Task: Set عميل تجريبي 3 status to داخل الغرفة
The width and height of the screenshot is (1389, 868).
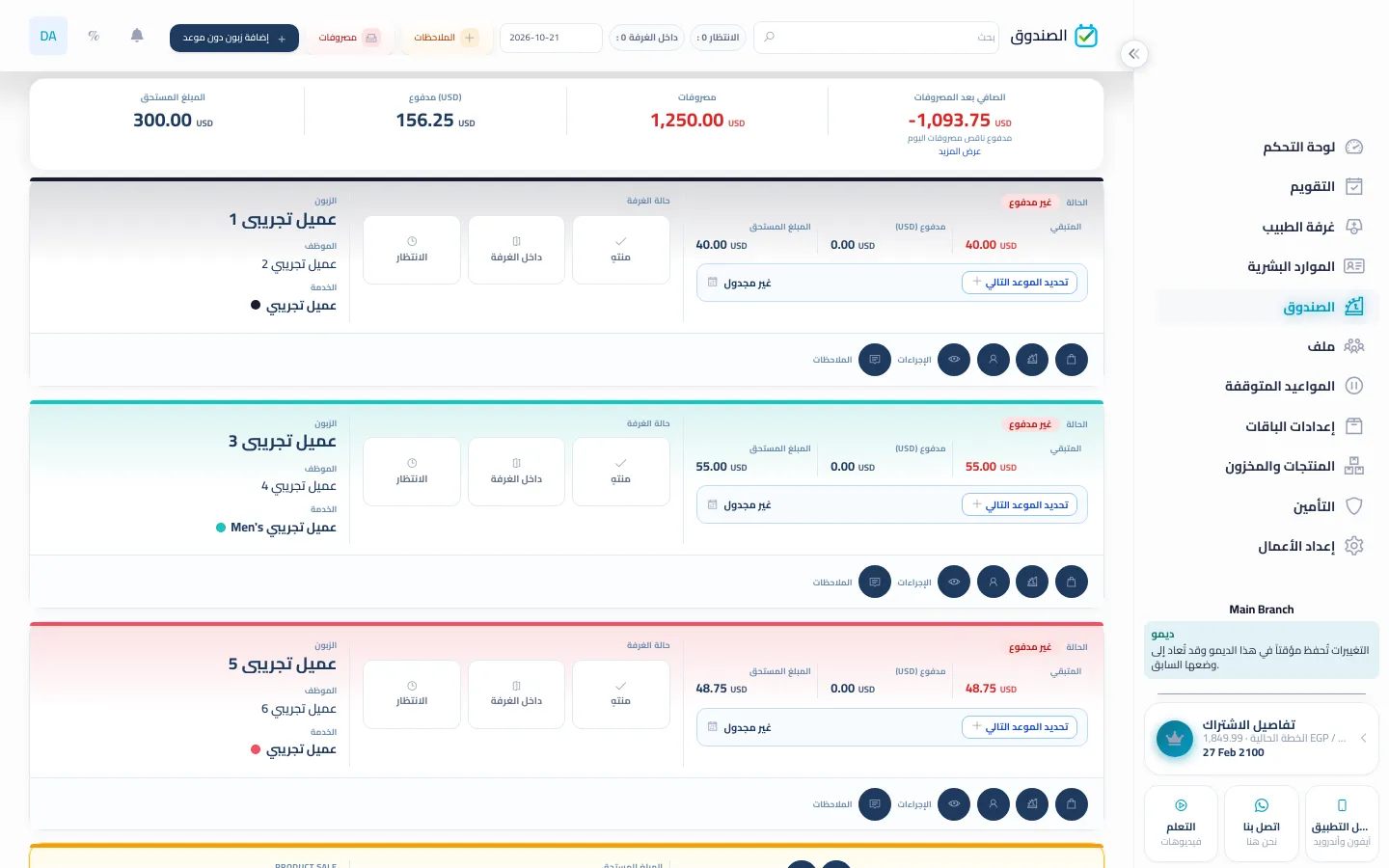Action: [x=516, y=472]
